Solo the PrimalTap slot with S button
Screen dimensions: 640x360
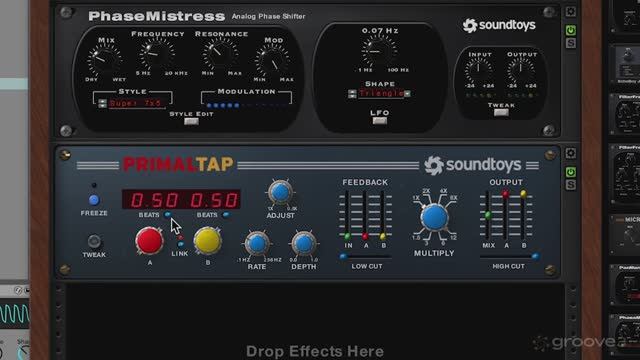click(x=571, y=185)
